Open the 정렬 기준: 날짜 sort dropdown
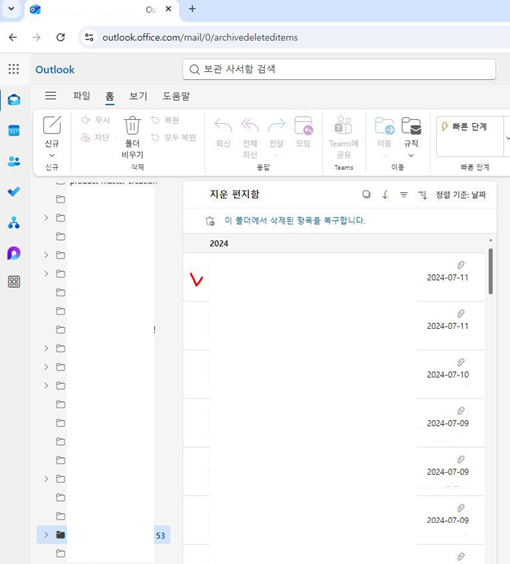This screenshot has width=510, height=564. pyautogui.click(x=461, y=195)
